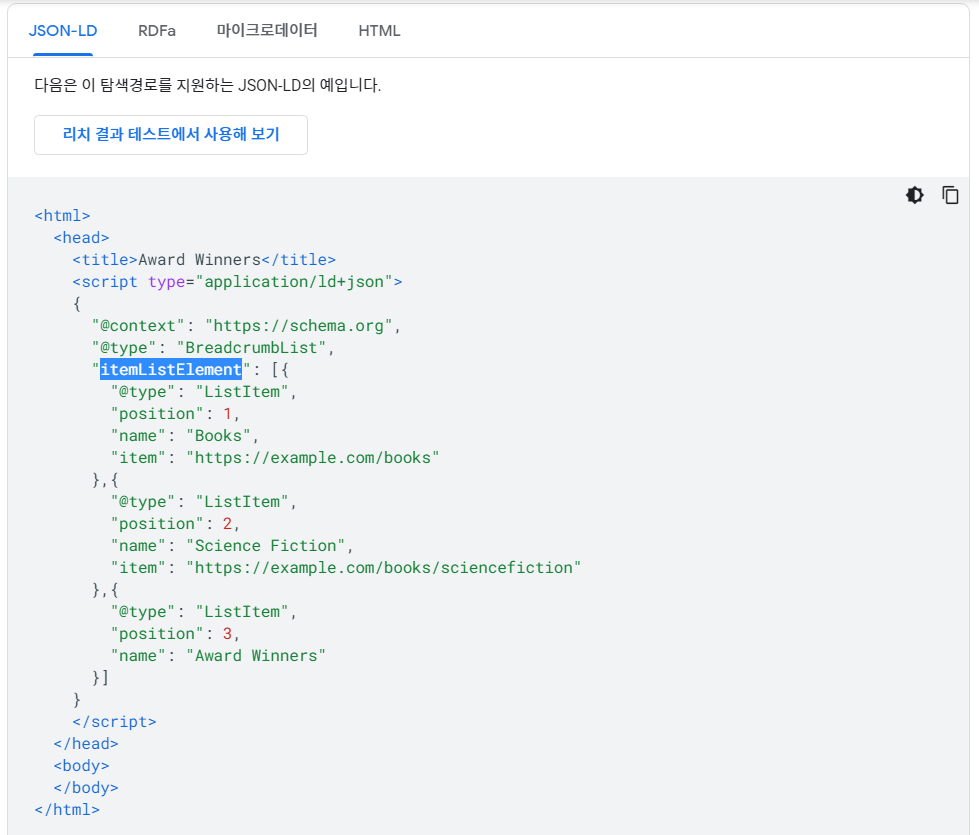Image resolution: width=979 pixels, height=835 pixels.
Task: Click position value 1
Action: pyautogui.click(x=227, y=414)
